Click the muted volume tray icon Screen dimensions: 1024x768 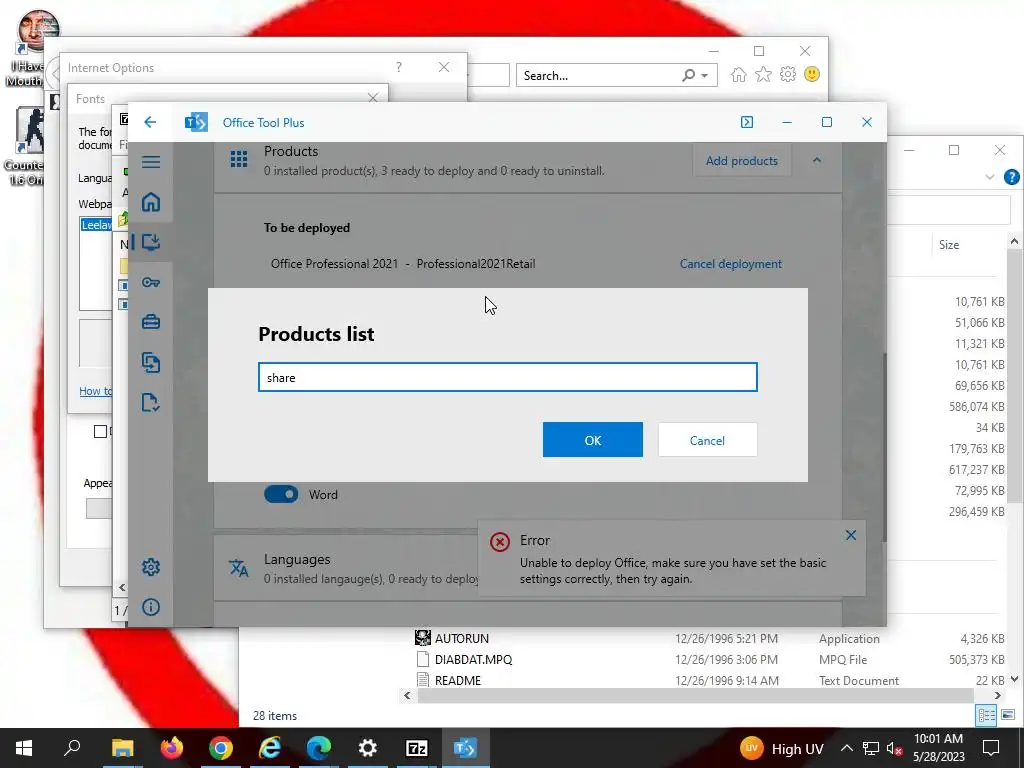pyautogui.click(x=895, y=748)
